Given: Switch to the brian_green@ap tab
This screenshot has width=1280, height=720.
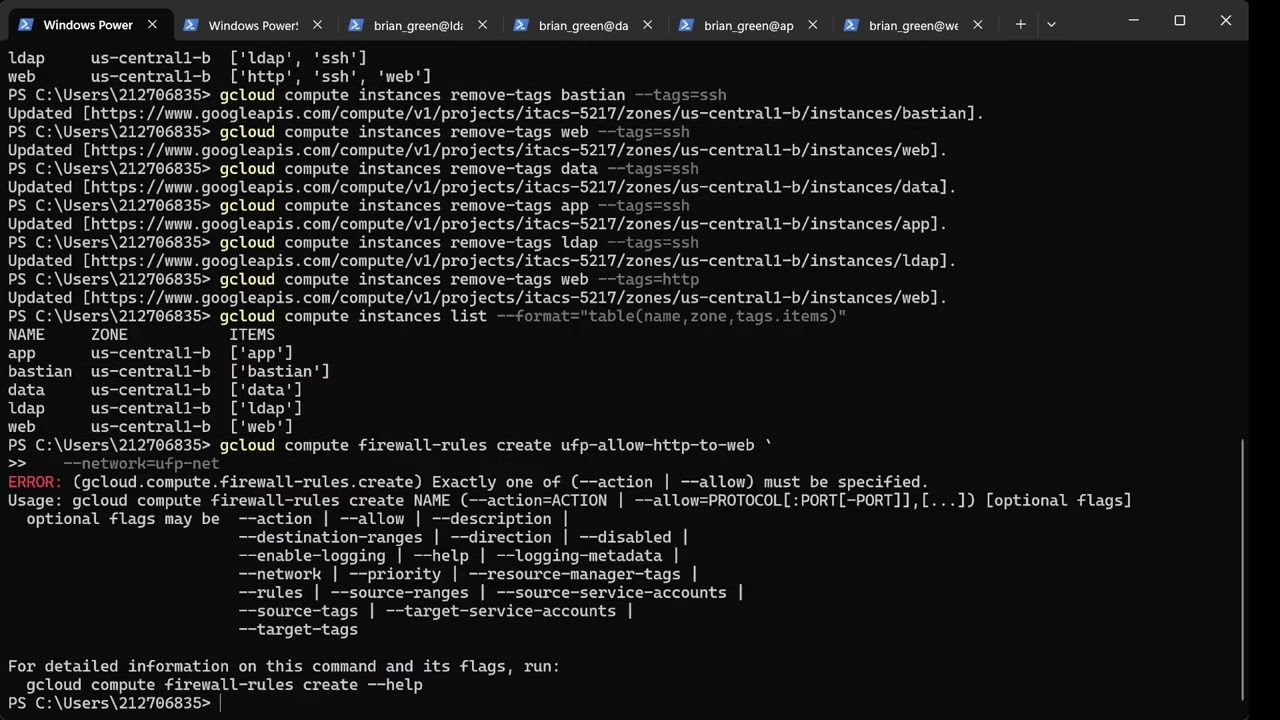Looking at the screenshot, I should [748, 25].
